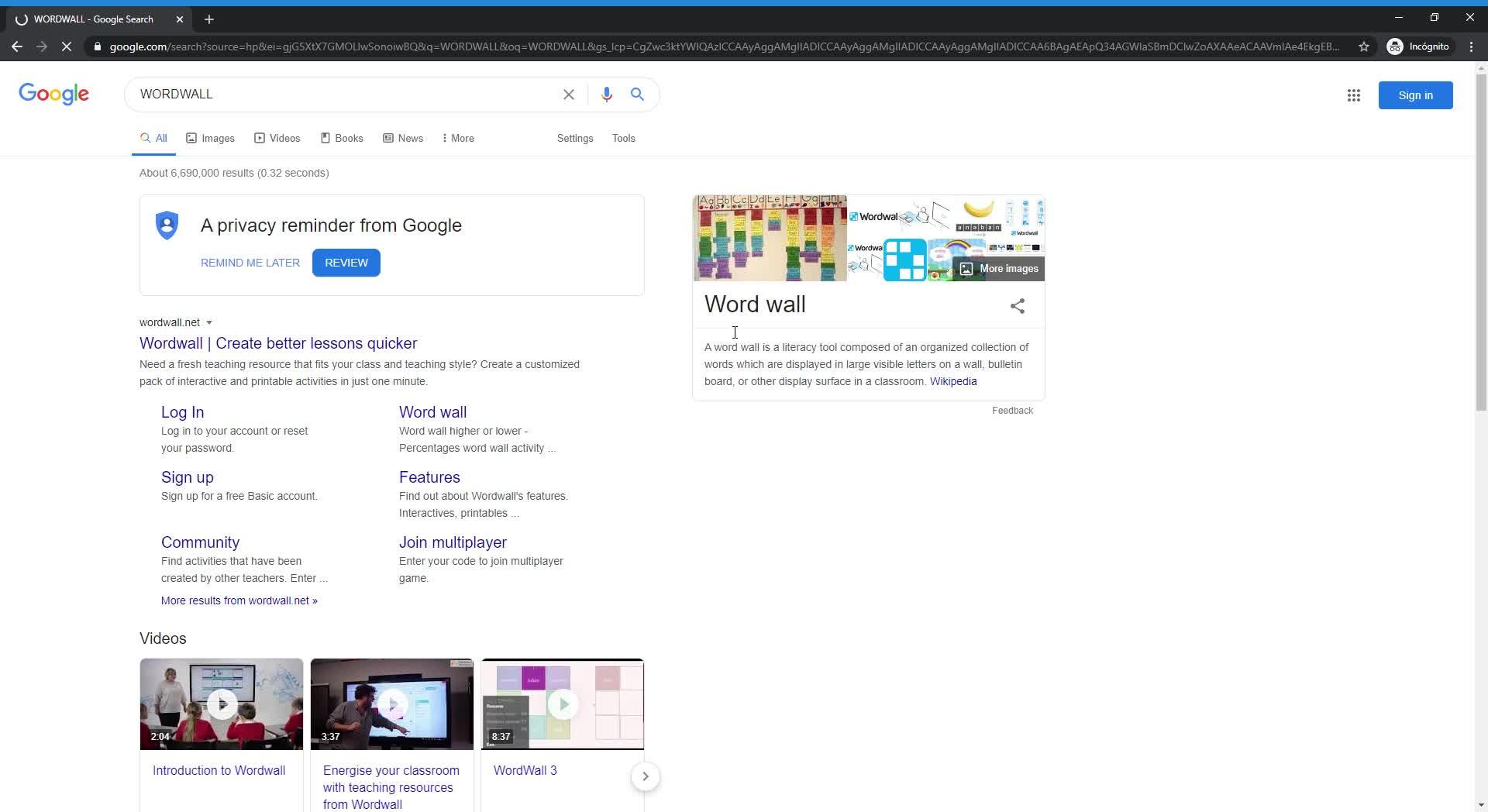This screenshot has width=1488, height=812.
Task: Open Introduction to Wordwall video title
Action: click(x=219, y=770)
